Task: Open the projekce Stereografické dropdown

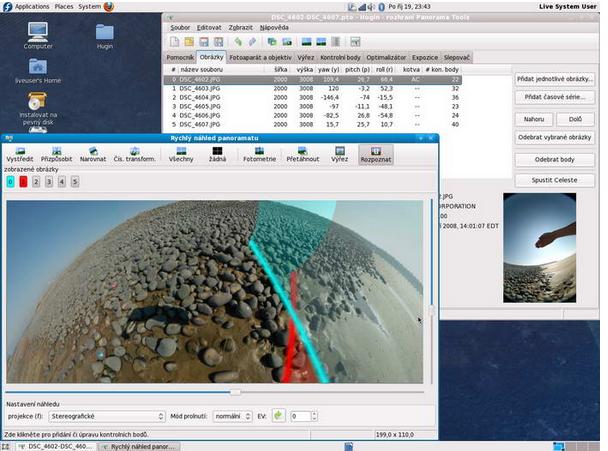Action: (107, 416)
